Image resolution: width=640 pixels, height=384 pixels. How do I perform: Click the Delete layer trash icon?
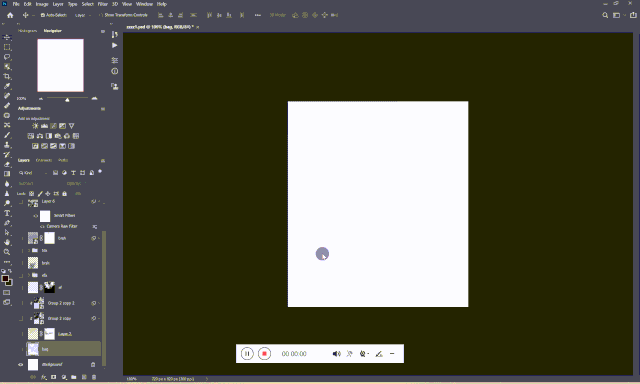pyautogui.click(x=94, y=377)
